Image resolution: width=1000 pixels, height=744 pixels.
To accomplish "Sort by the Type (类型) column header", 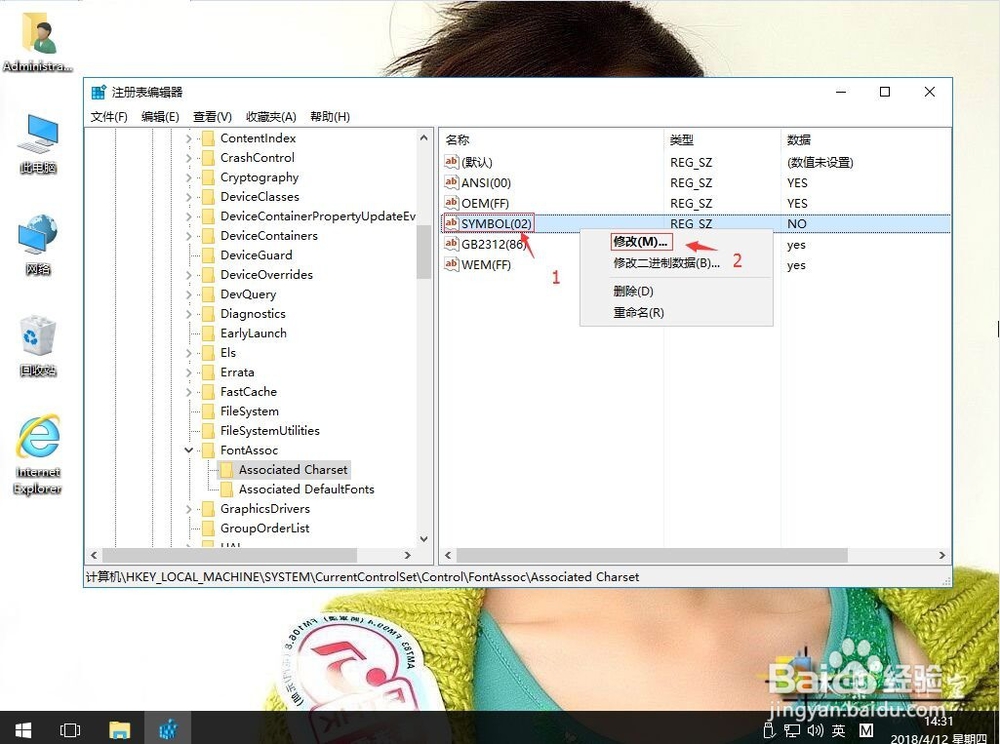I will click(682, 140).
